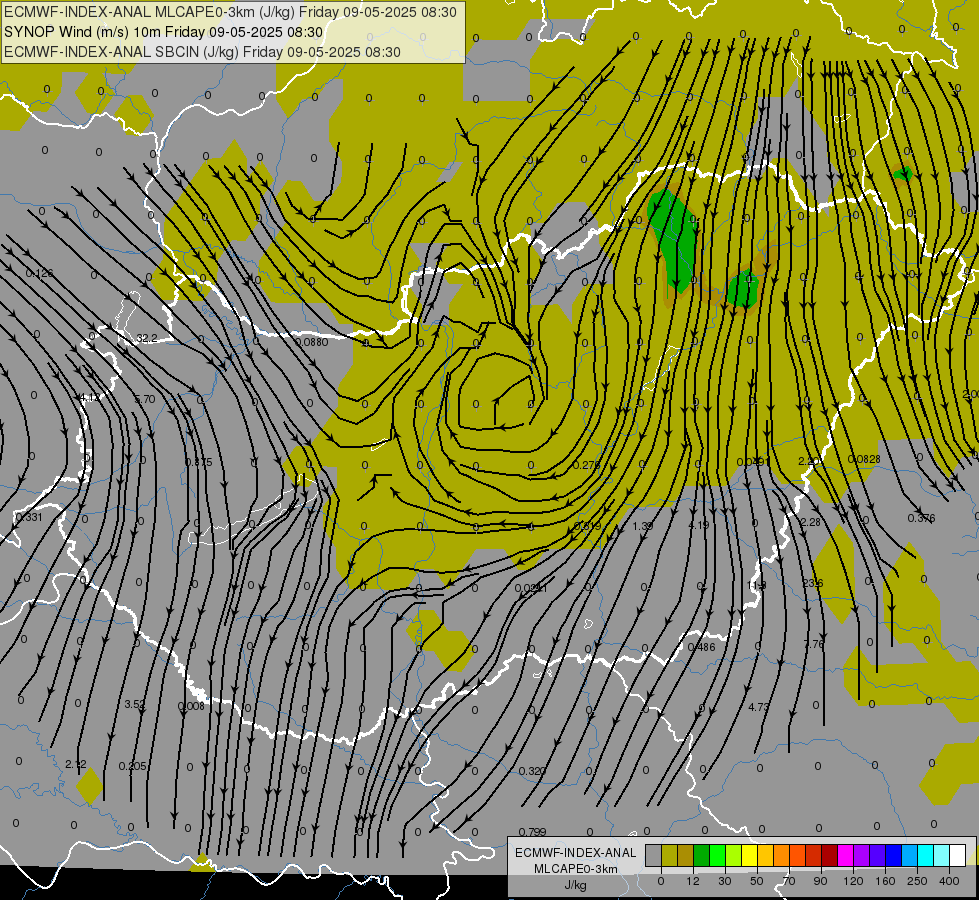Image resolution: width=979 pixels, height=900 pixels.
Task: Click the 5.70 value on the map
Action: [145, 399]
